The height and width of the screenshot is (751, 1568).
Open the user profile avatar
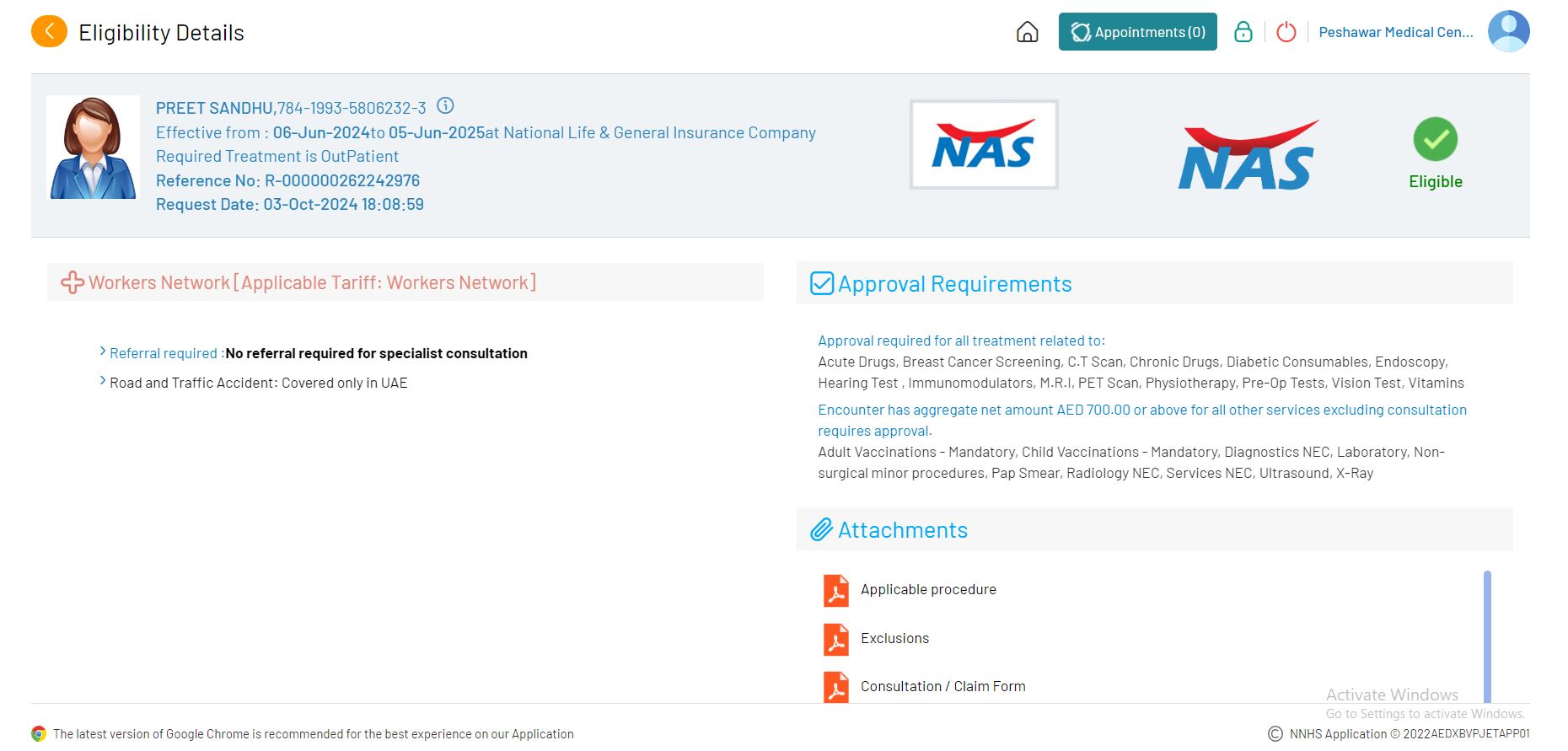1507,32
